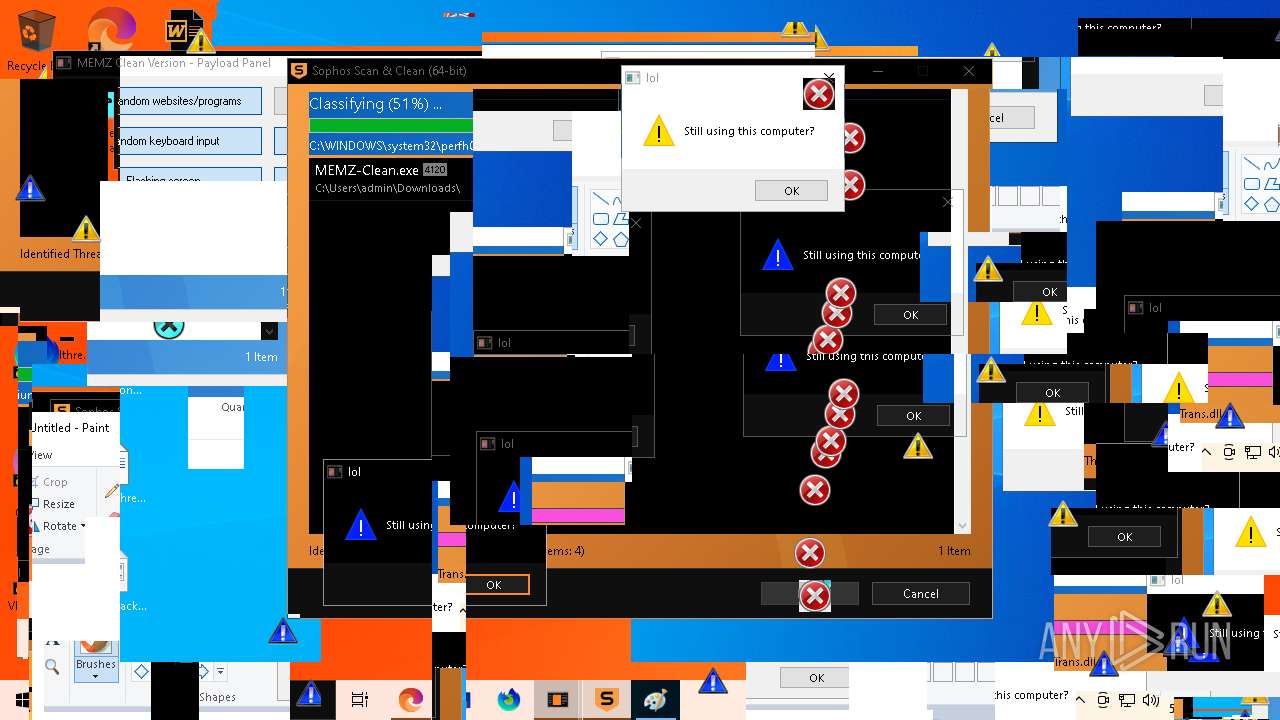Click the Sophos shield icon in title bar
Screen dimensions: 1280x720
click(x=299, y=71)
